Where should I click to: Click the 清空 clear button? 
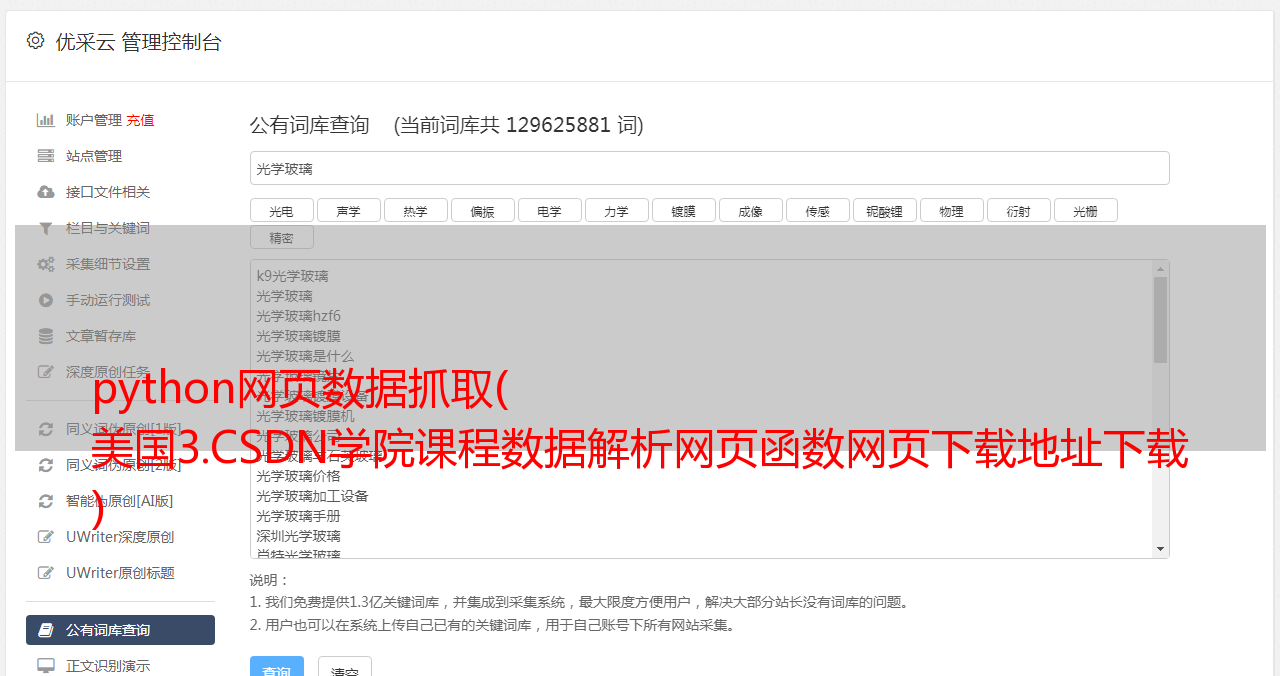[345, 668]
